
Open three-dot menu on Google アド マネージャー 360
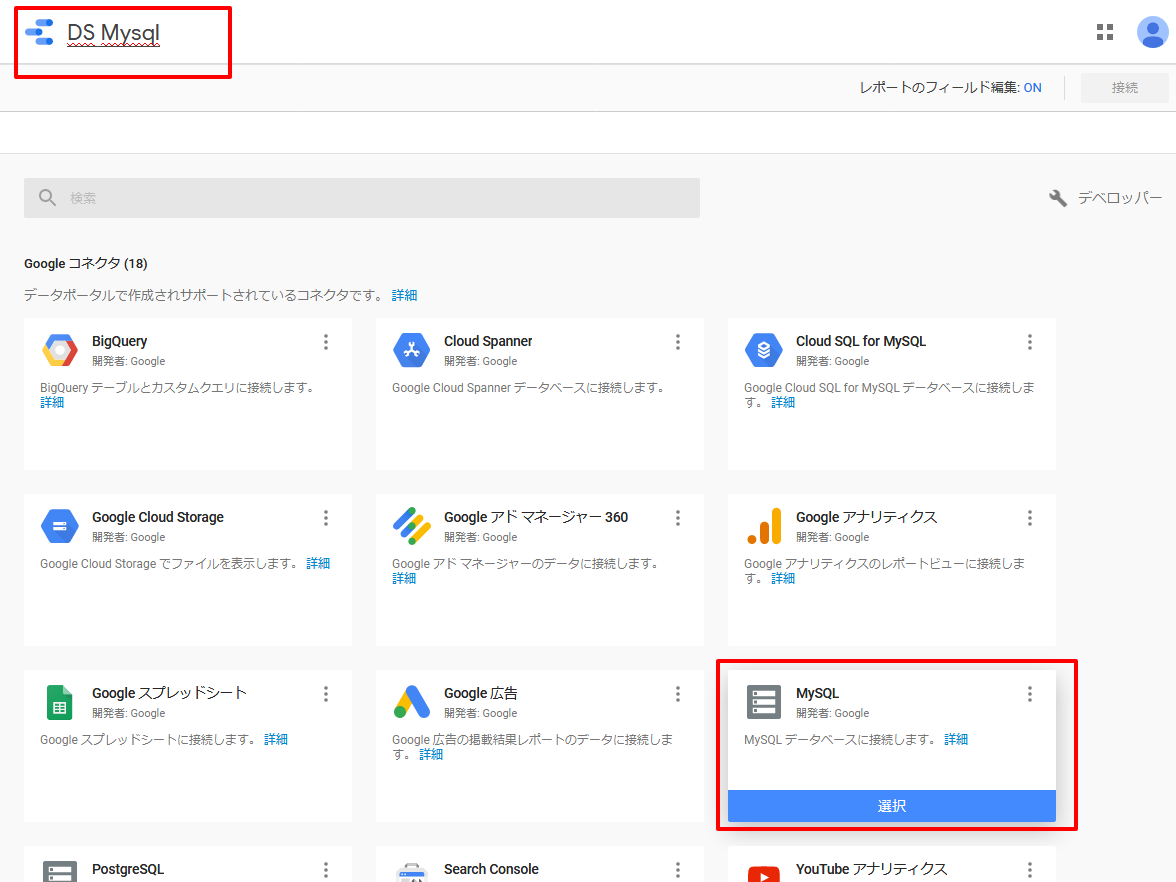click(678, 518)
